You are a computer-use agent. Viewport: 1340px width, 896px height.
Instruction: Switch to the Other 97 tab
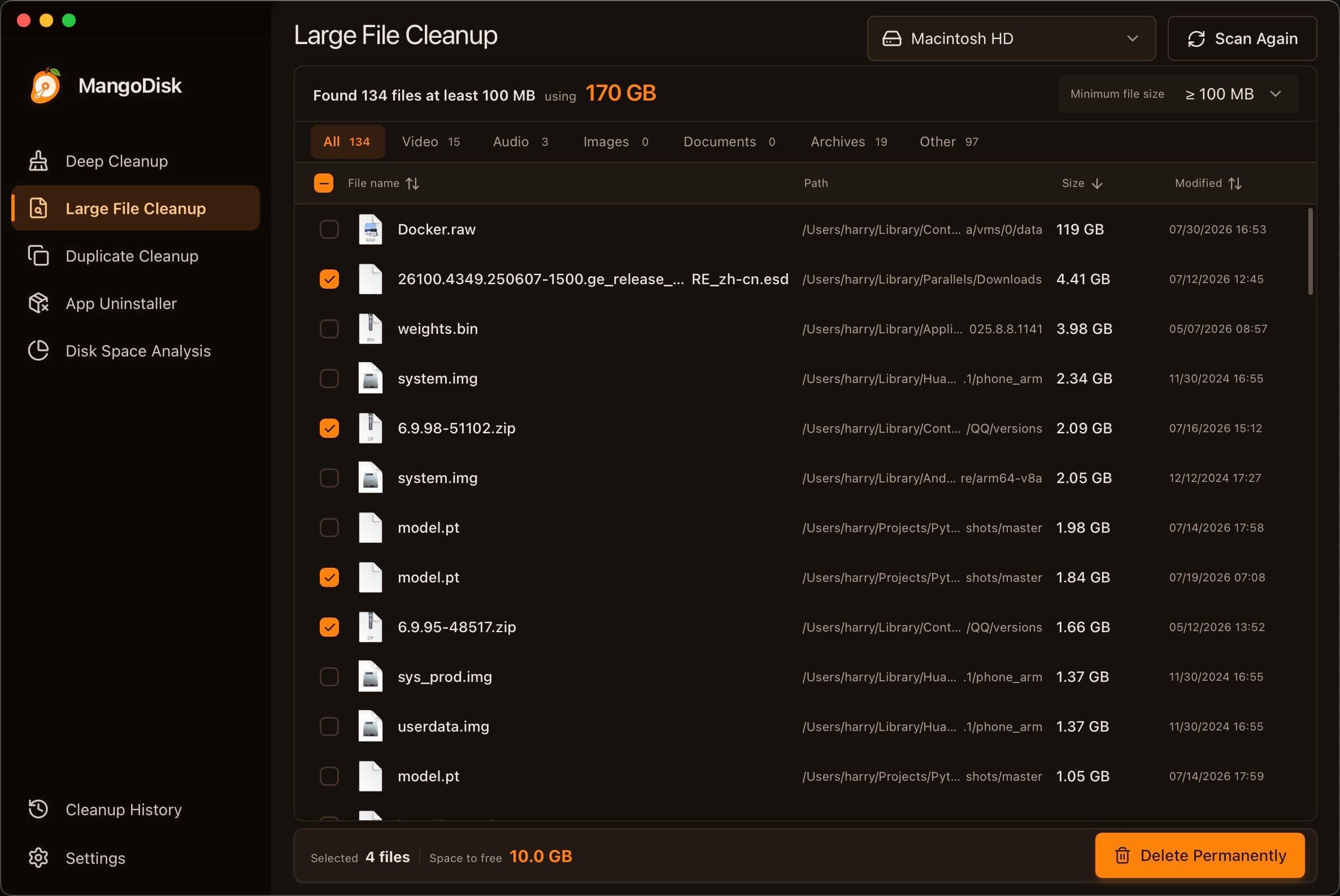949,142
